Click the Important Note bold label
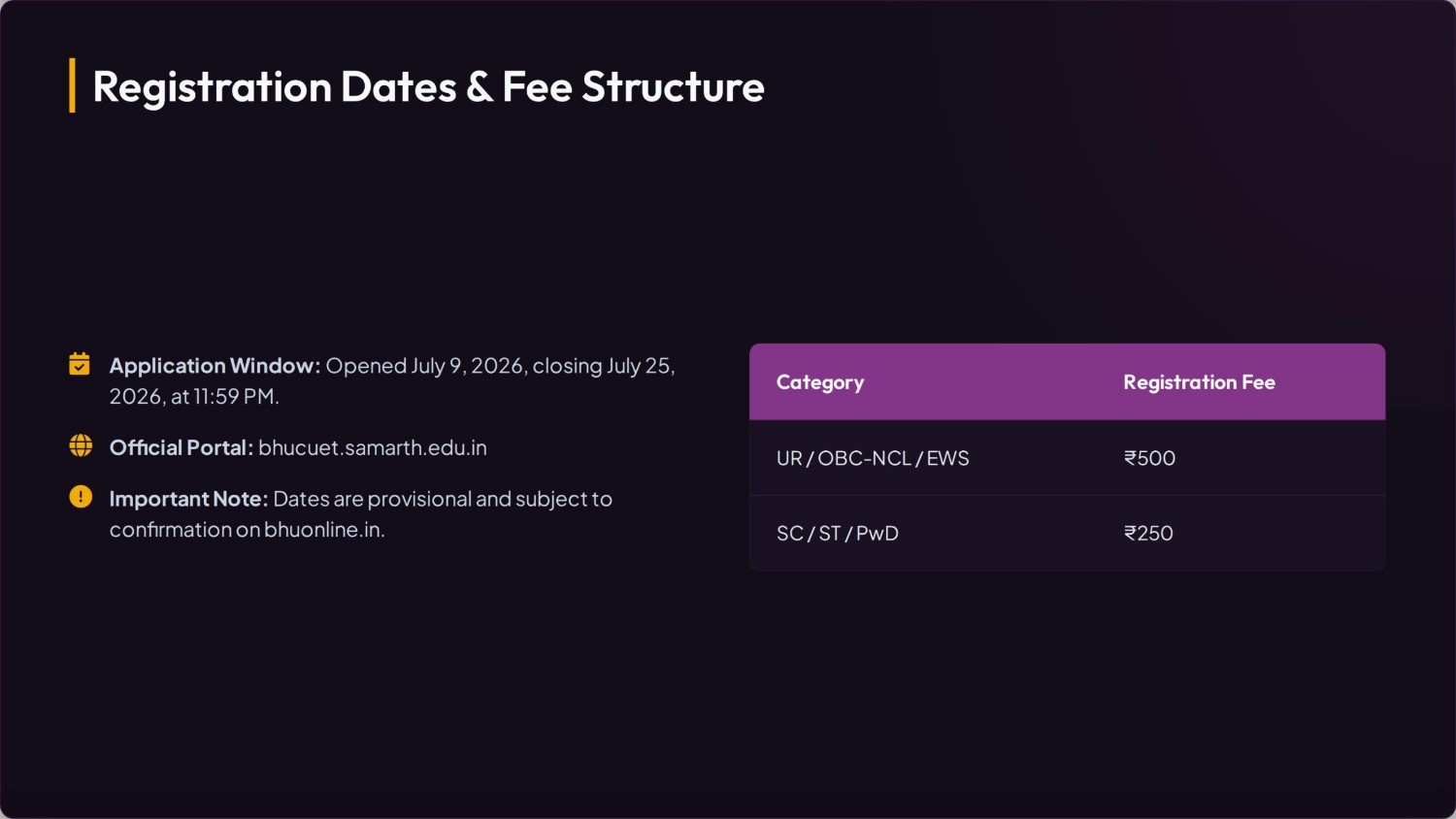Screen dimensions: 1456x819 (x=188, y=499)
